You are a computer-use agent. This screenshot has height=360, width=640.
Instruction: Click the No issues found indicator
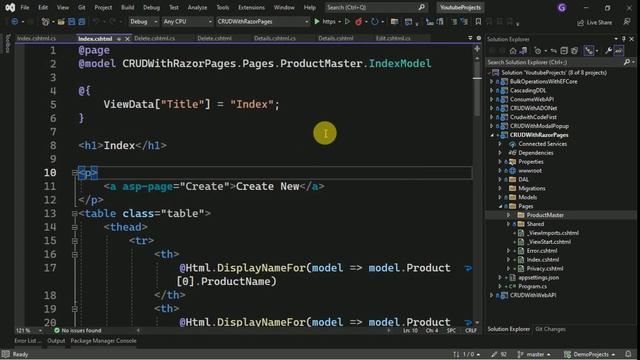pos(78,331)
